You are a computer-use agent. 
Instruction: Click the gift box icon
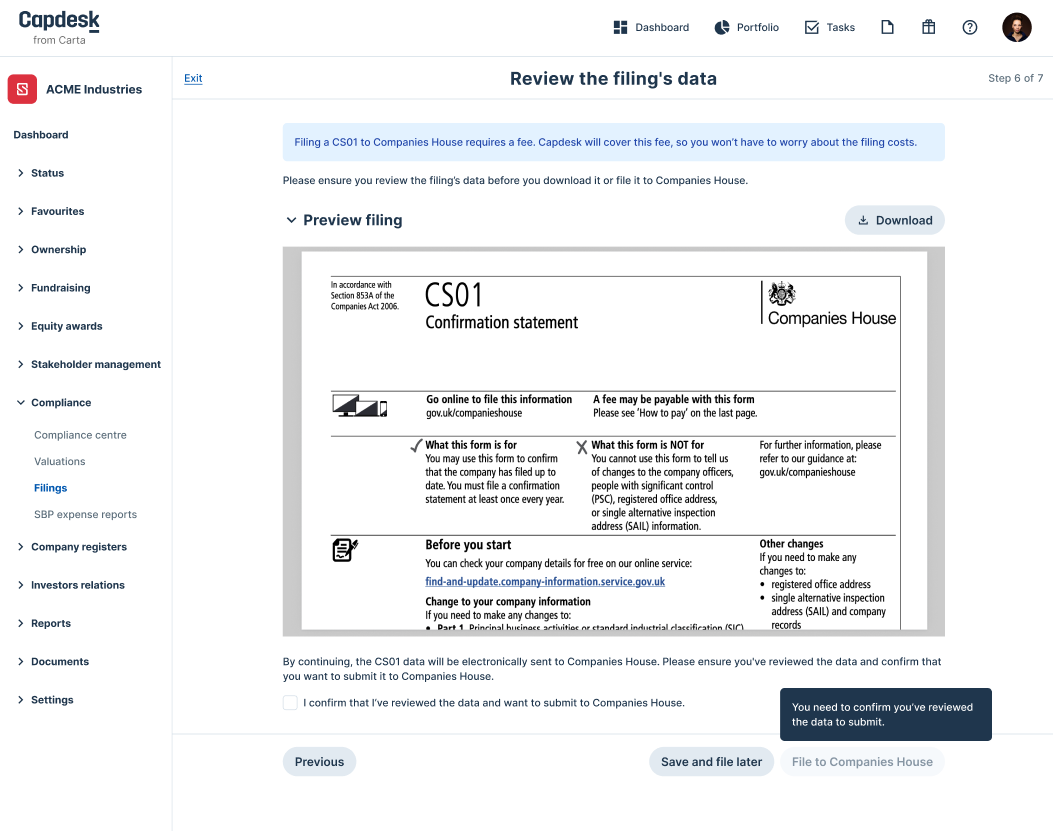point(928,27)
